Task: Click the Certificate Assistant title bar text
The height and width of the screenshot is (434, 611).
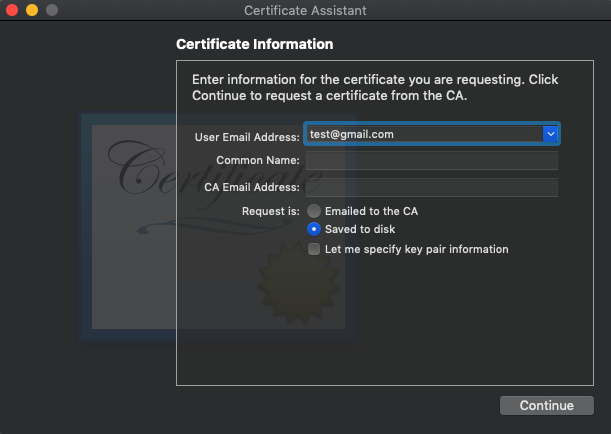Action: pos(305,10)
